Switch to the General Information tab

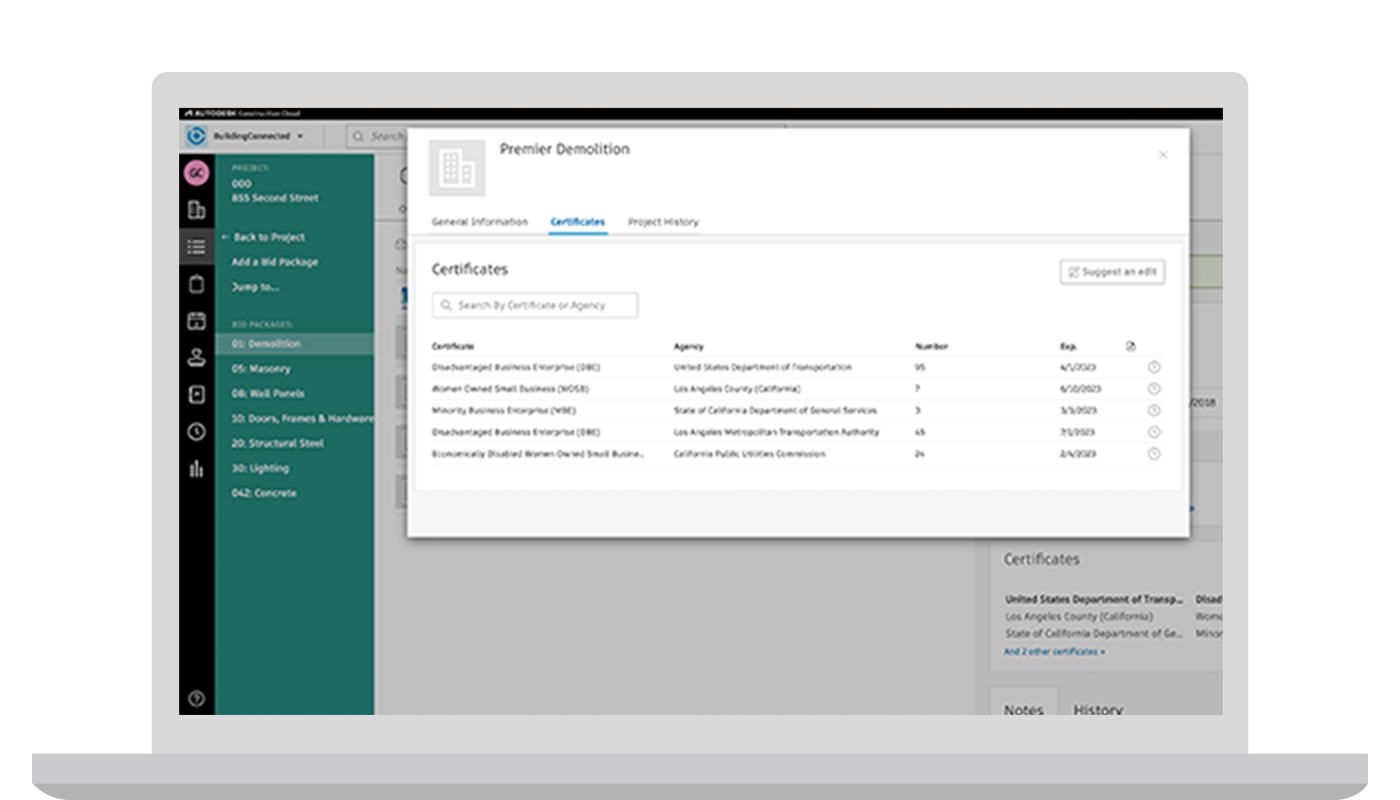480,222
